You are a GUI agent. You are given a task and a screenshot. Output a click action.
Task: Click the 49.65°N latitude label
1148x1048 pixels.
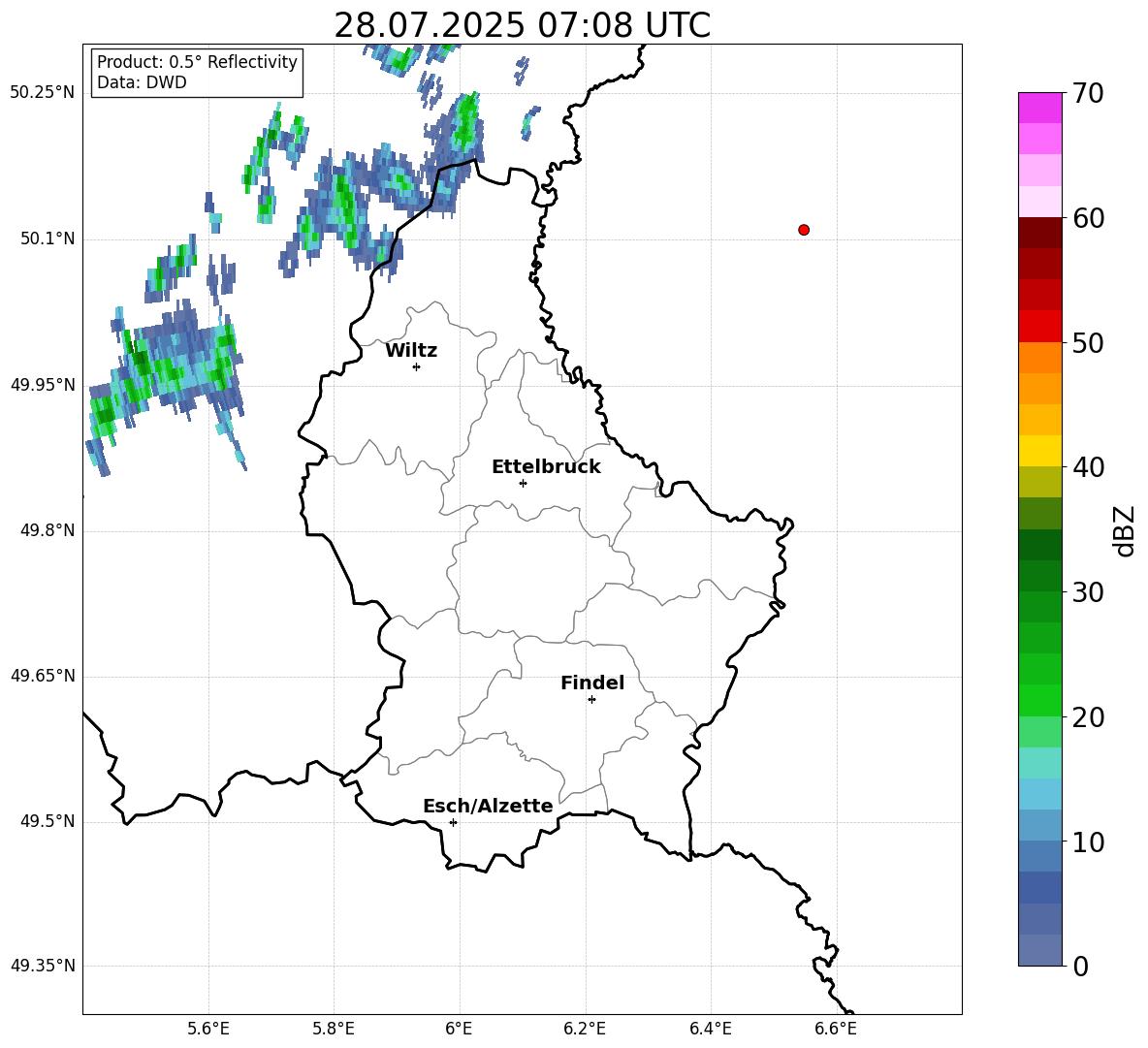43,676
